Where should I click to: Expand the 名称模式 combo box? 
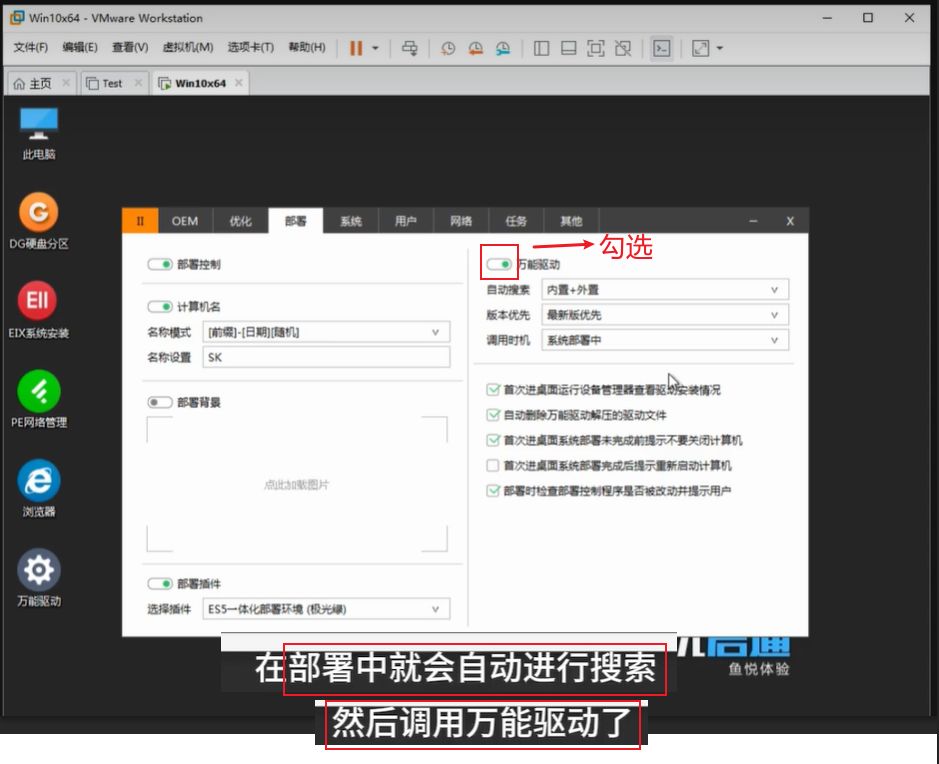click(325, 333)
